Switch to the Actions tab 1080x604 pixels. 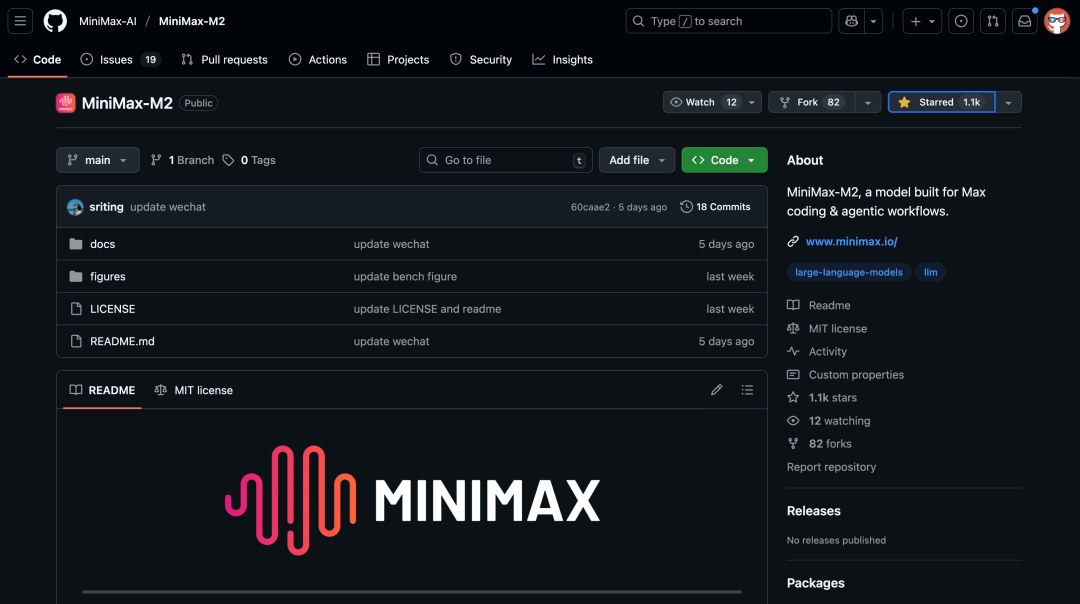pos(318,60)
